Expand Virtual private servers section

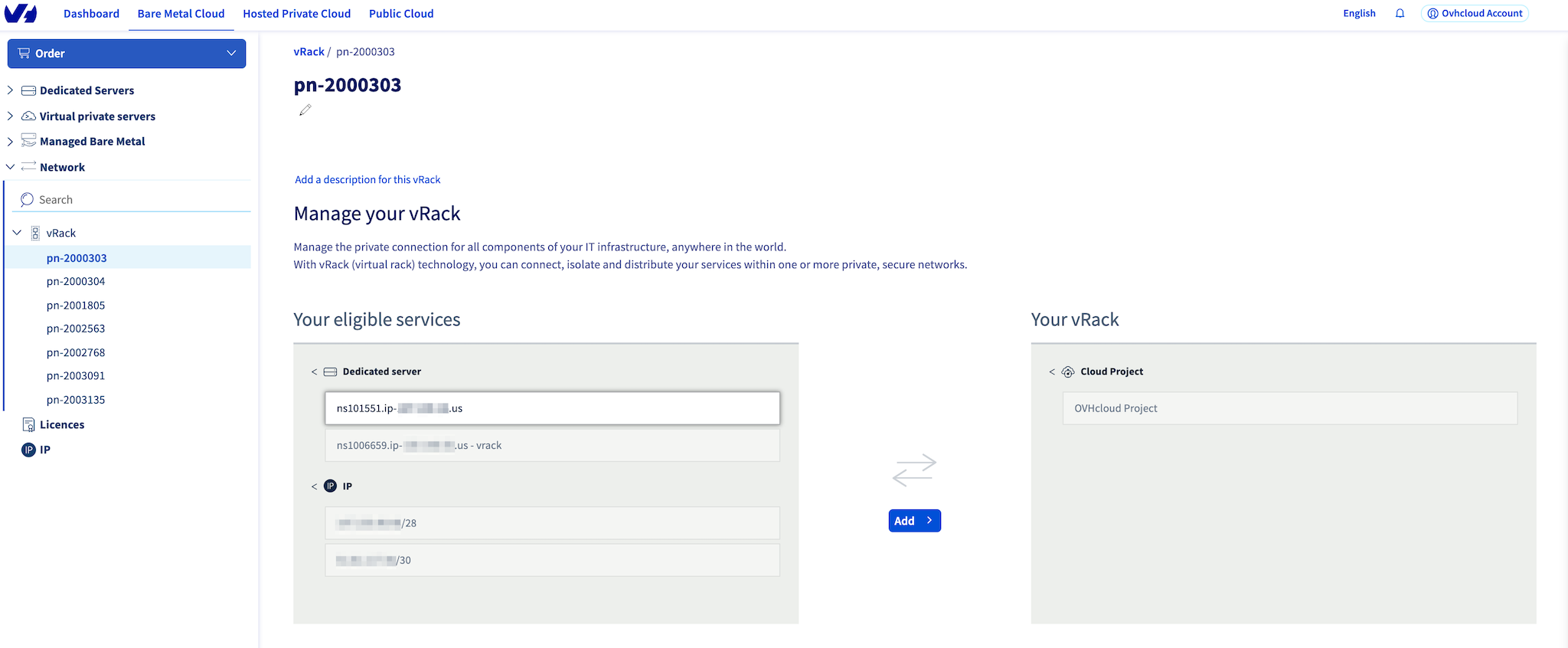click(10, 116)
